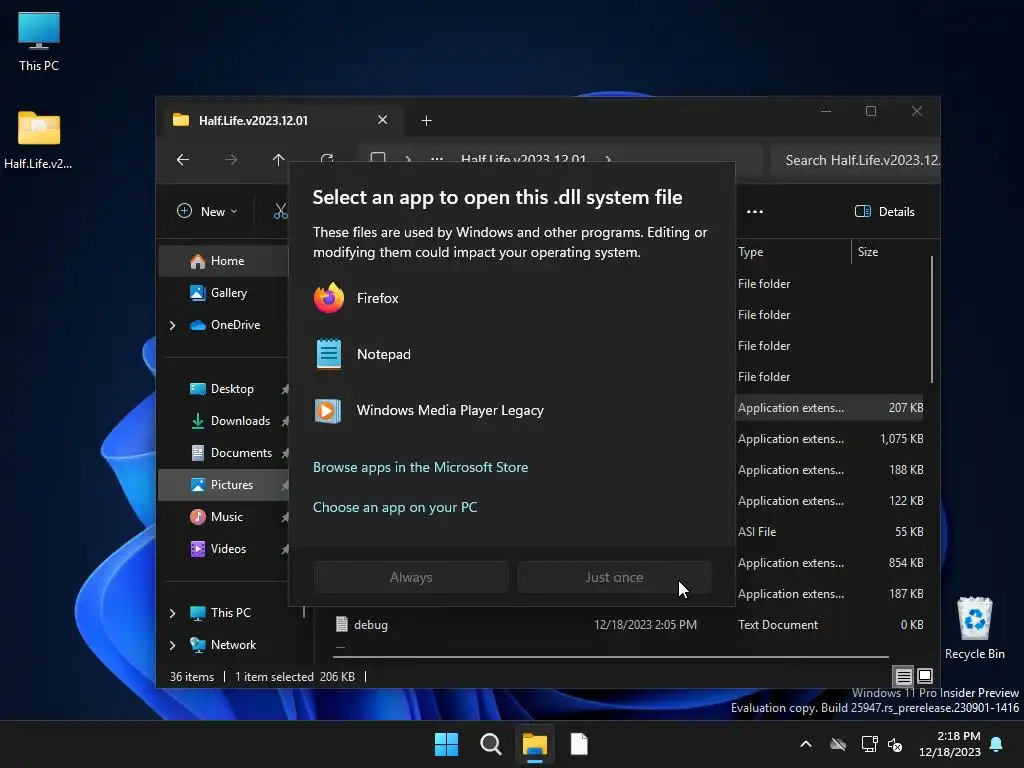Select Notepad to open the dll file
Viewport: 1024px width, 768px height.
coord(511,355)
